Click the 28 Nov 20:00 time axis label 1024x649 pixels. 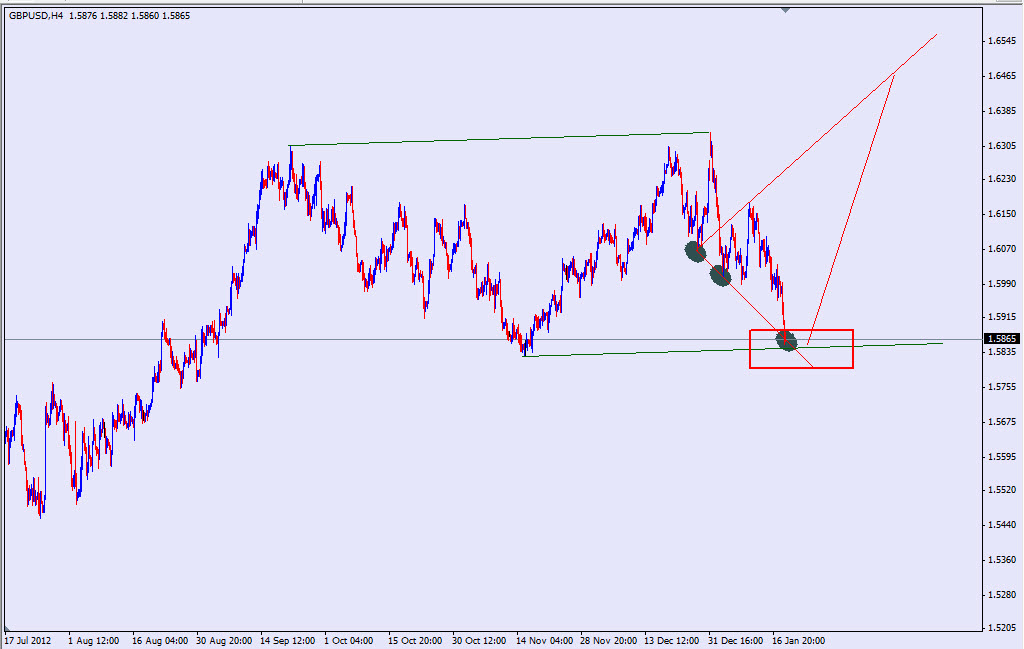tap(609, 641)
